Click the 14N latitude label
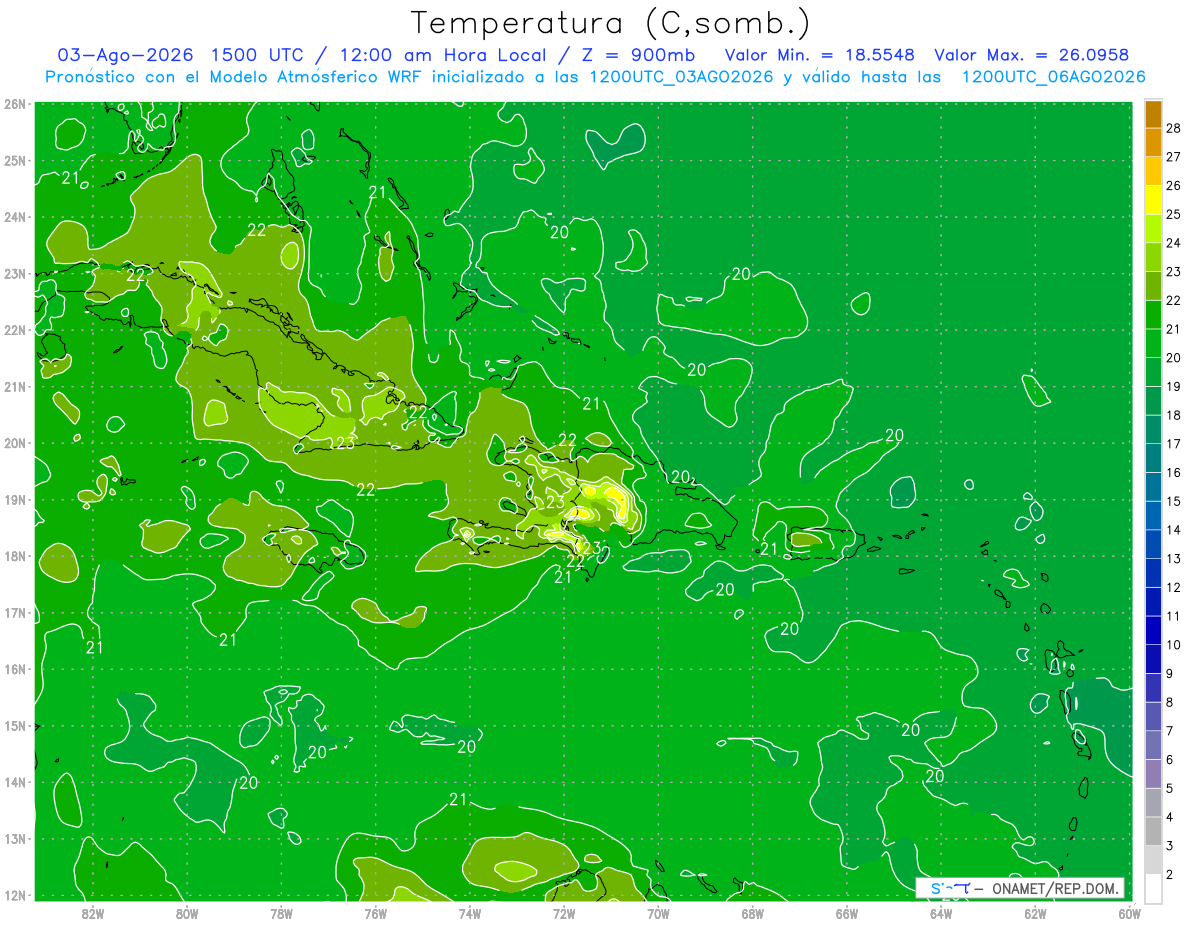The image size is (1200, 927). tap(14, 782)
